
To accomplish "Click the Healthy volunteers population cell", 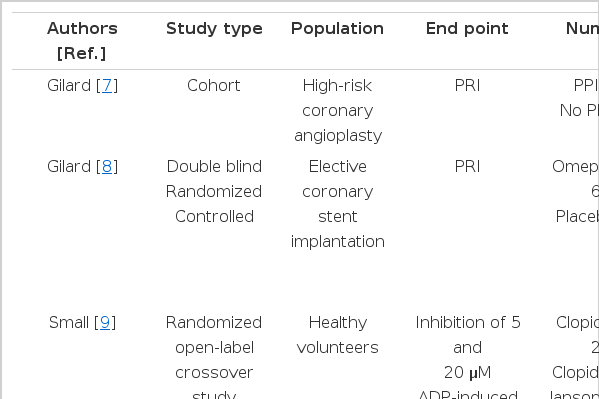I will pos(338,335).
